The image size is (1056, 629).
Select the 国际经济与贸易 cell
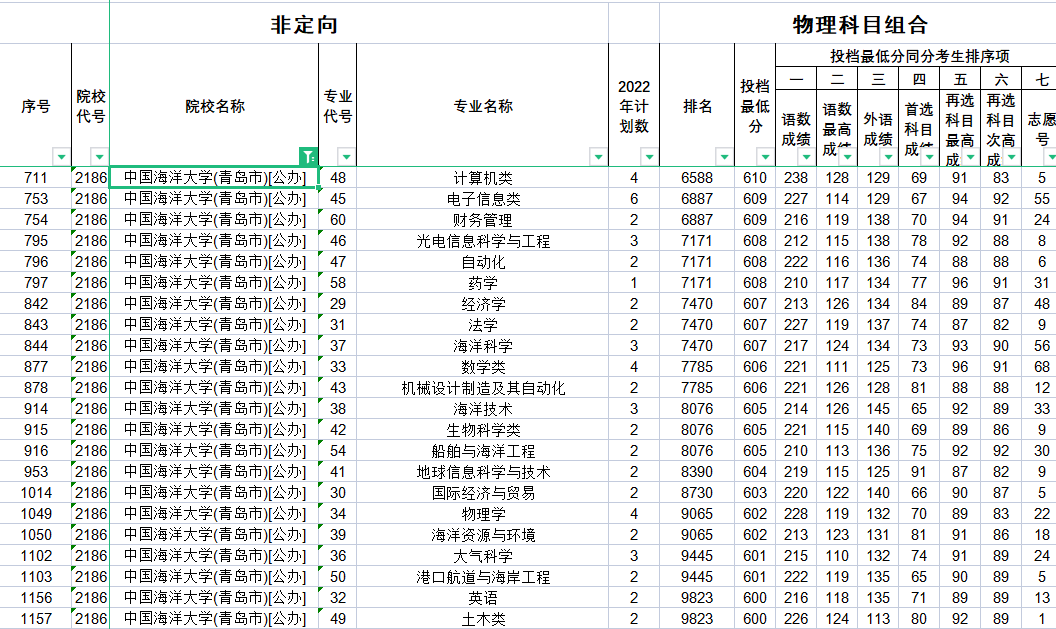click(x=482, y=492)
